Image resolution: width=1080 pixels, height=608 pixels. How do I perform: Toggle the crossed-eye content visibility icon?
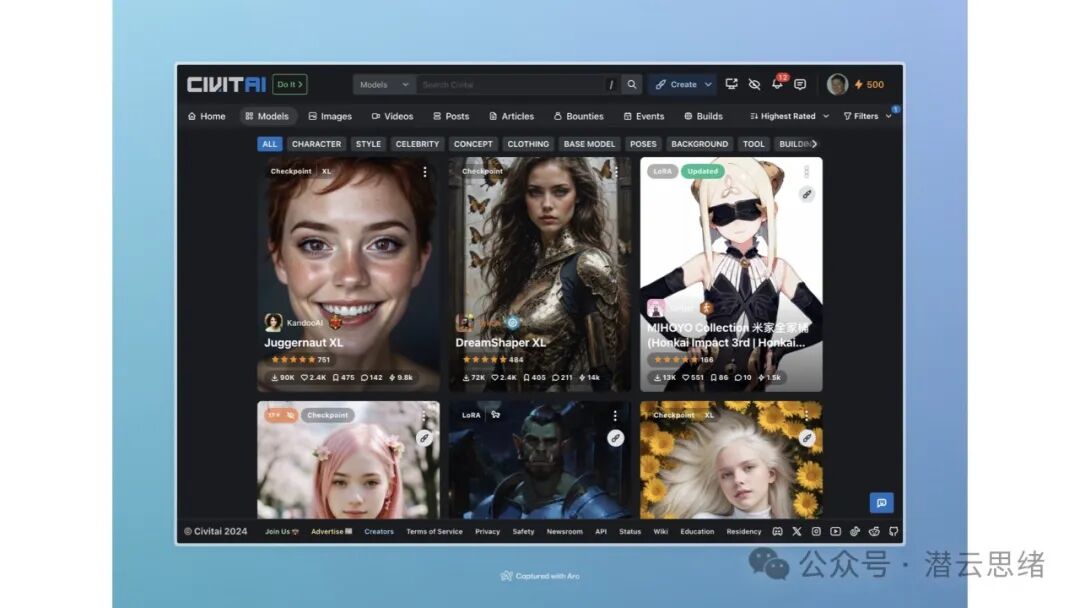tap(754, 85)
